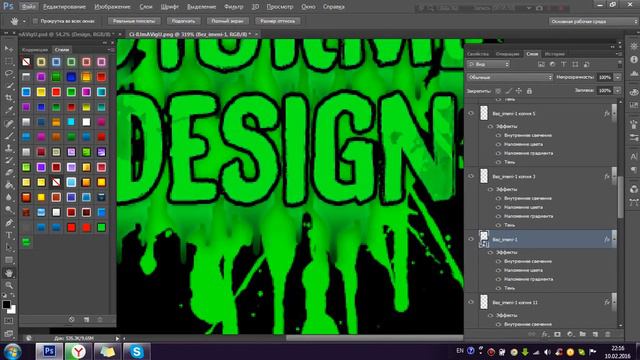Open the layer filter type dropdown Вид
The image size is (640, 360).
[489, 64]
